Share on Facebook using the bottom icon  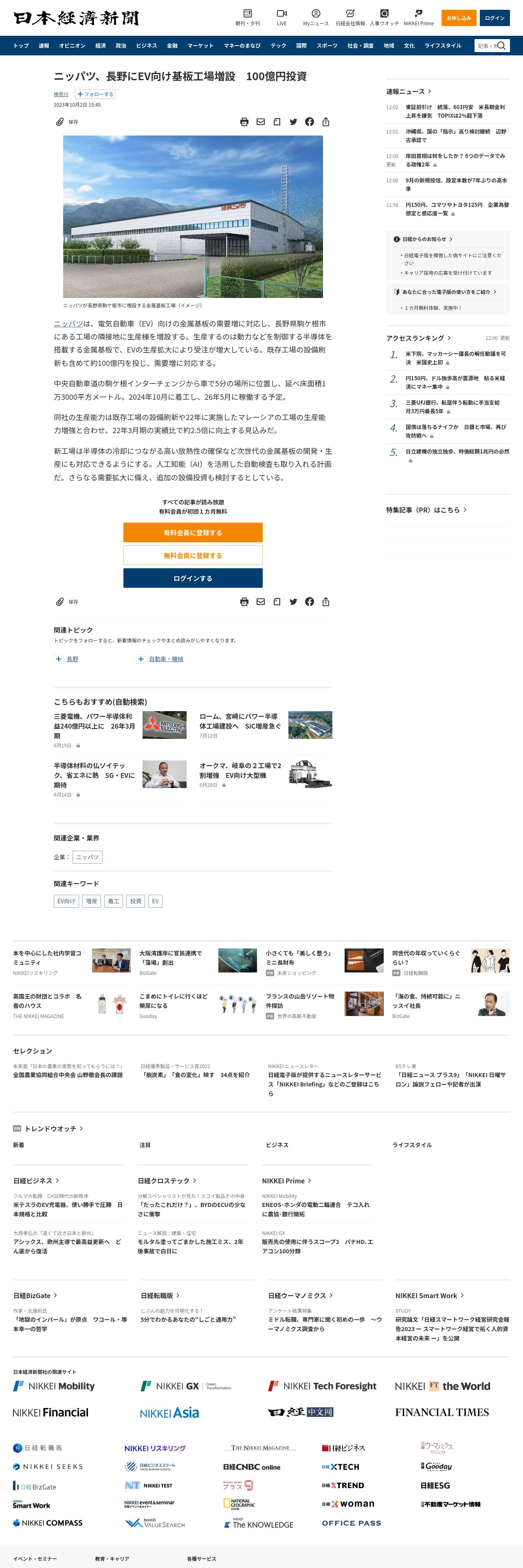tap(309, 601)
